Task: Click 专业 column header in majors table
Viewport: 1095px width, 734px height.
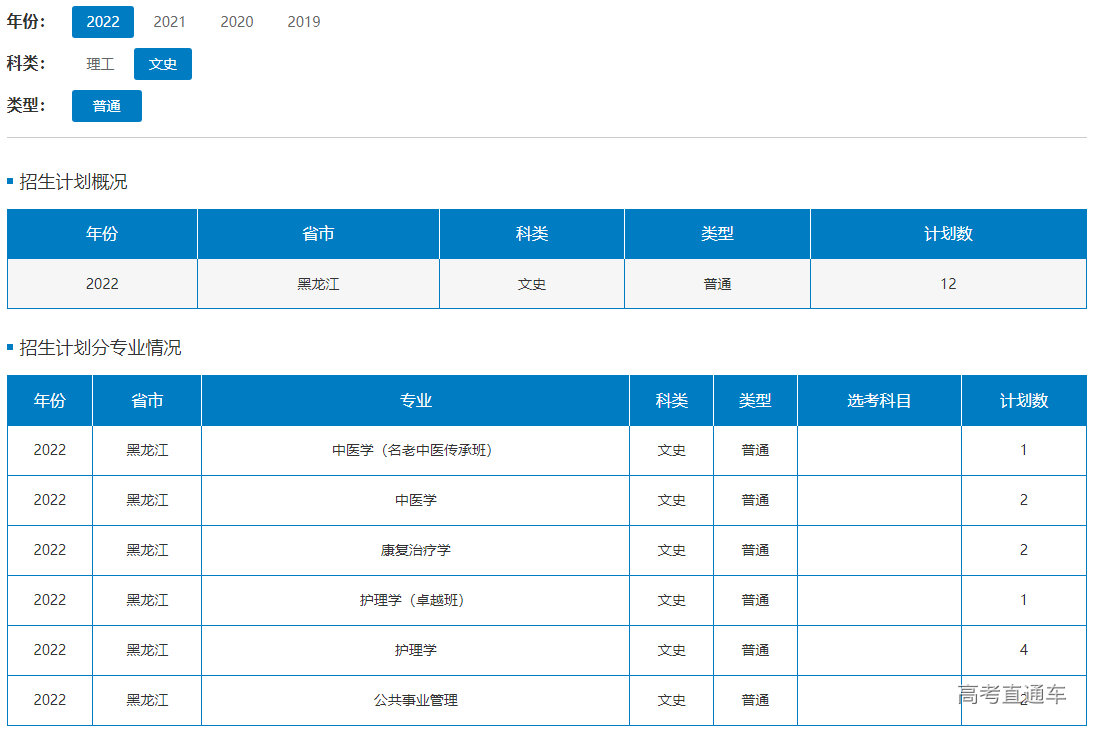Action: (415, 401)
